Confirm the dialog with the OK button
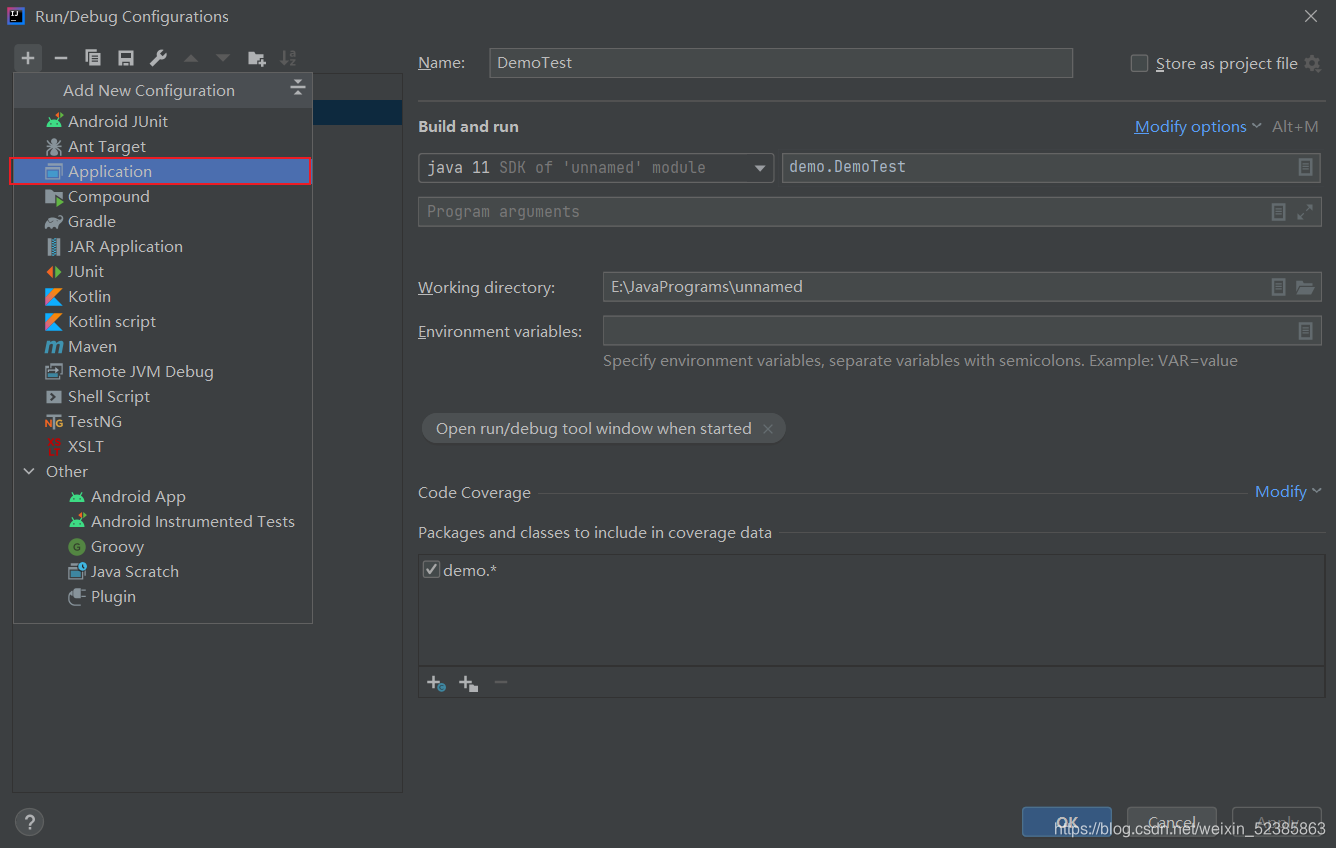 tap(1067, 822)
